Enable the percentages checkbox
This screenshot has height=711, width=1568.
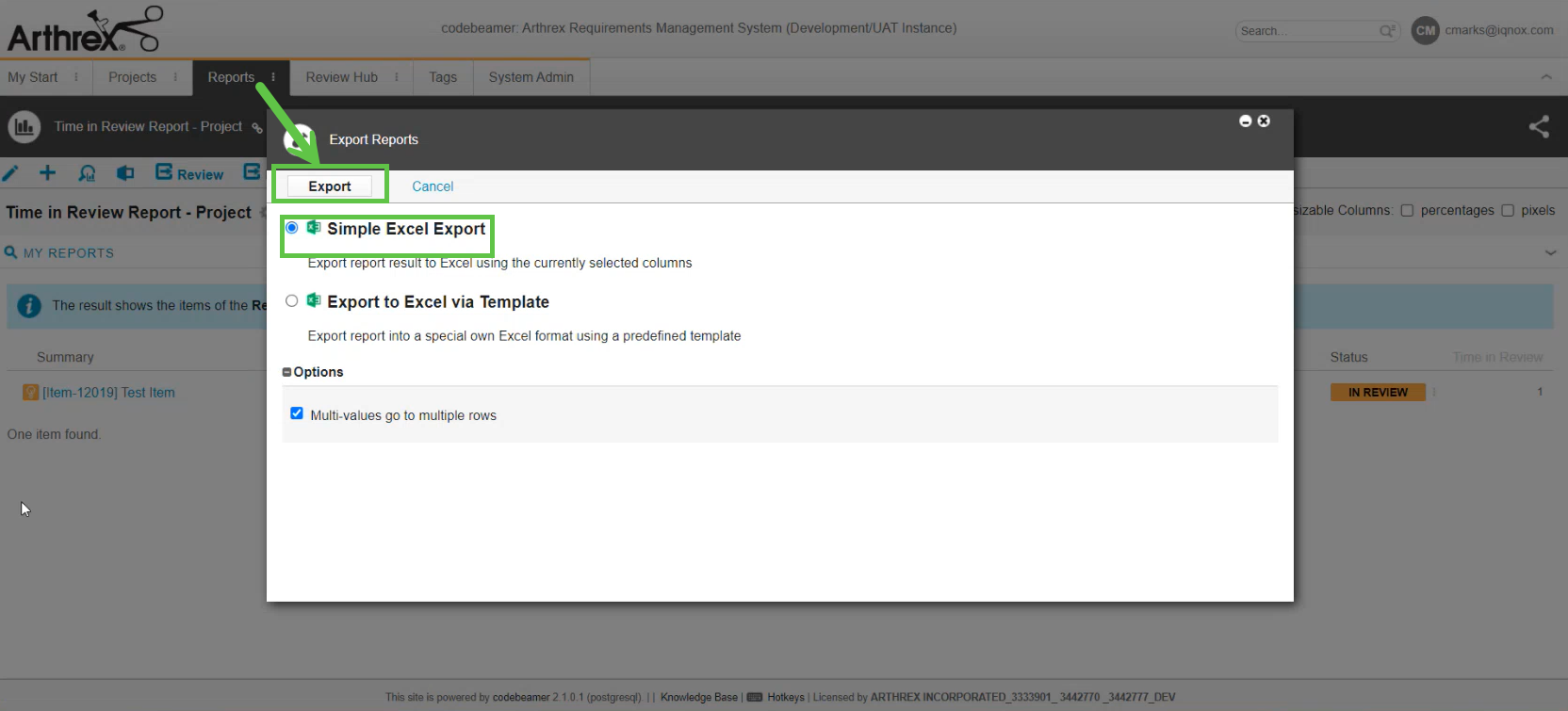pyautogui.click(x=1407, y=211)
